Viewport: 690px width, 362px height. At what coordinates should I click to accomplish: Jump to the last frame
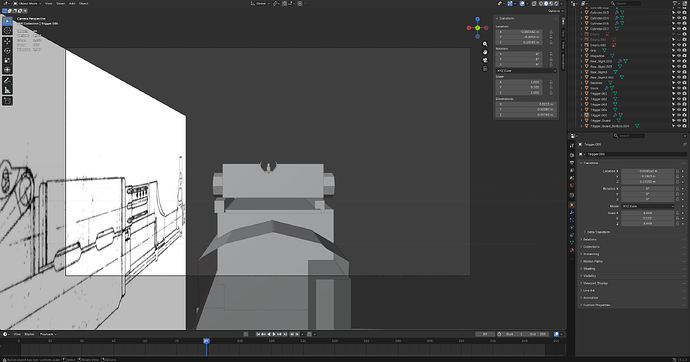[285, 334]
